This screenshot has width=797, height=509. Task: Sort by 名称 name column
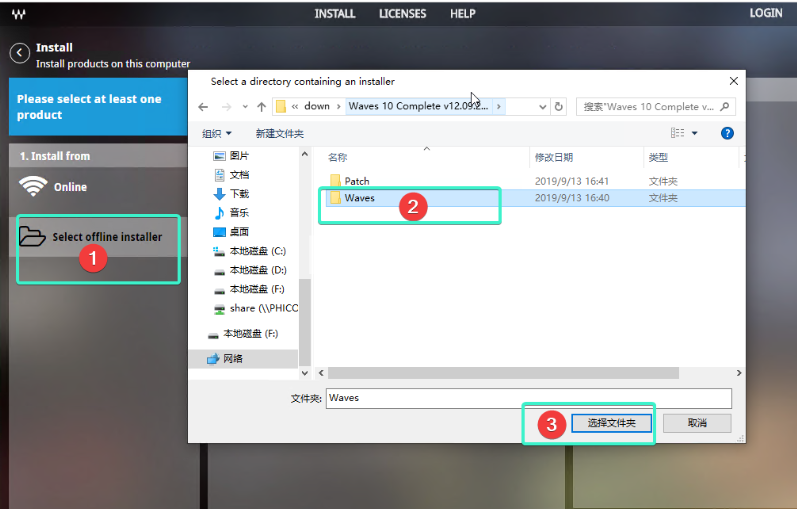pos(338,158)
